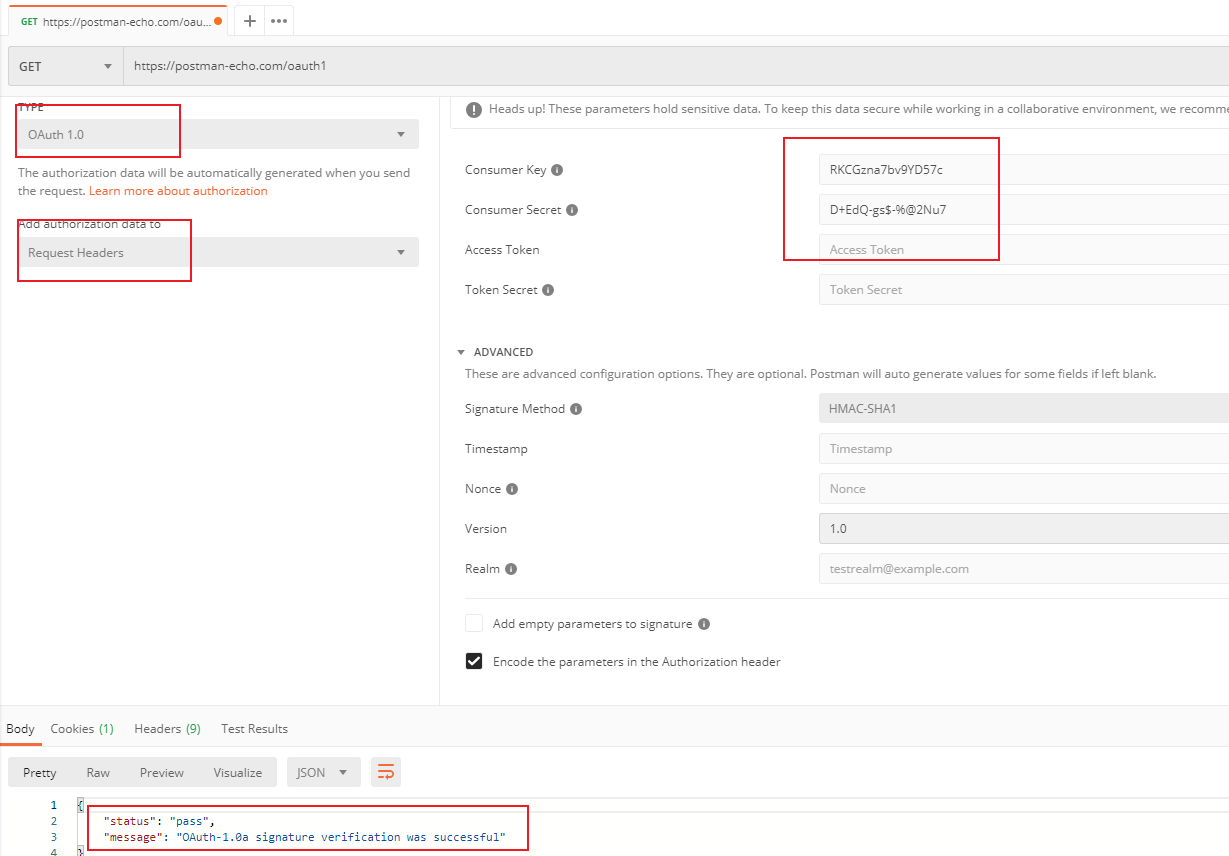Click the request URL field
Image resolution: width=1229 pixels, height=856 pixels.
[x=676, y=66]
